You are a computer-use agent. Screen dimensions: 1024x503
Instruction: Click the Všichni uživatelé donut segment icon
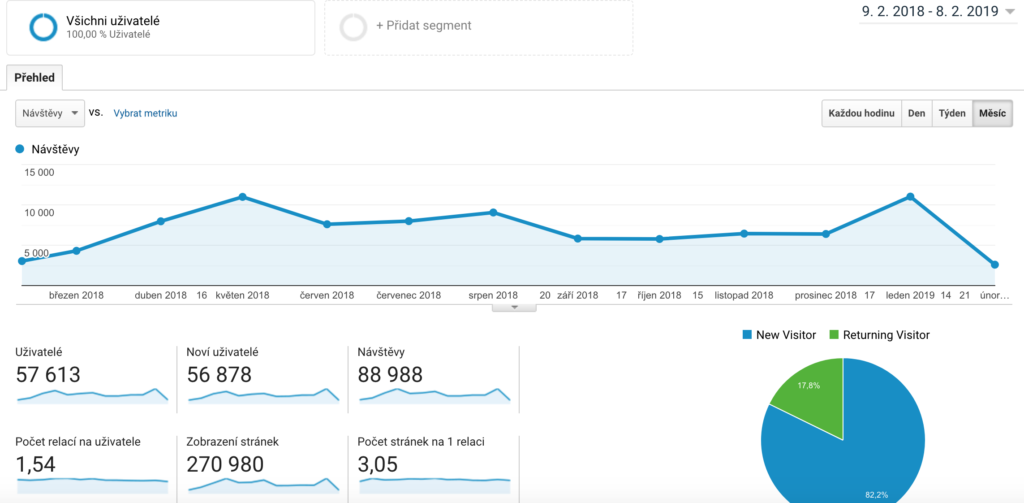pos(43,27)
